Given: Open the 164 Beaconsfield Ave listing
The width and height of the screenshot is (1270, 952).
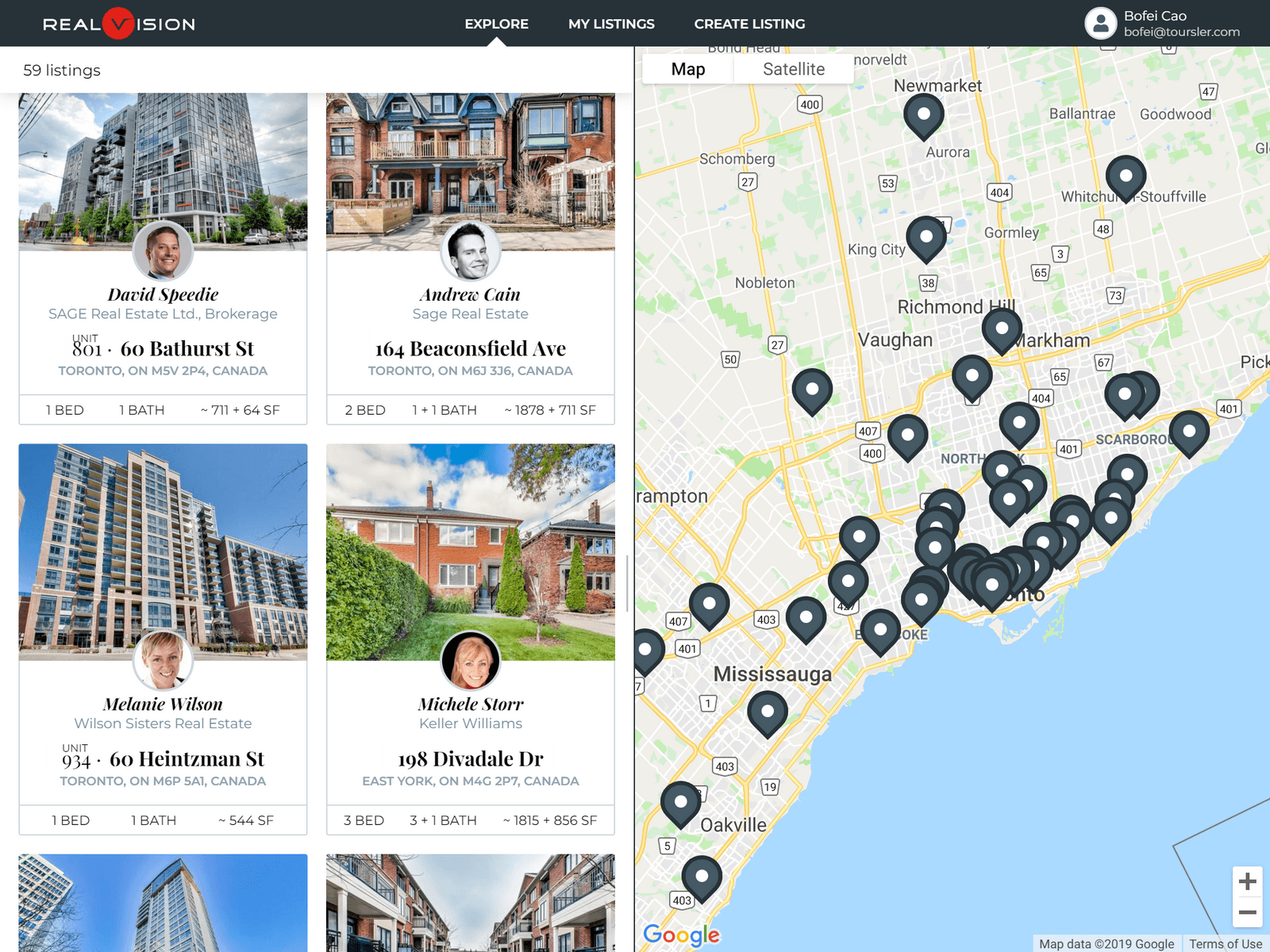Looking at the screenshot, I should pos(470,349).
